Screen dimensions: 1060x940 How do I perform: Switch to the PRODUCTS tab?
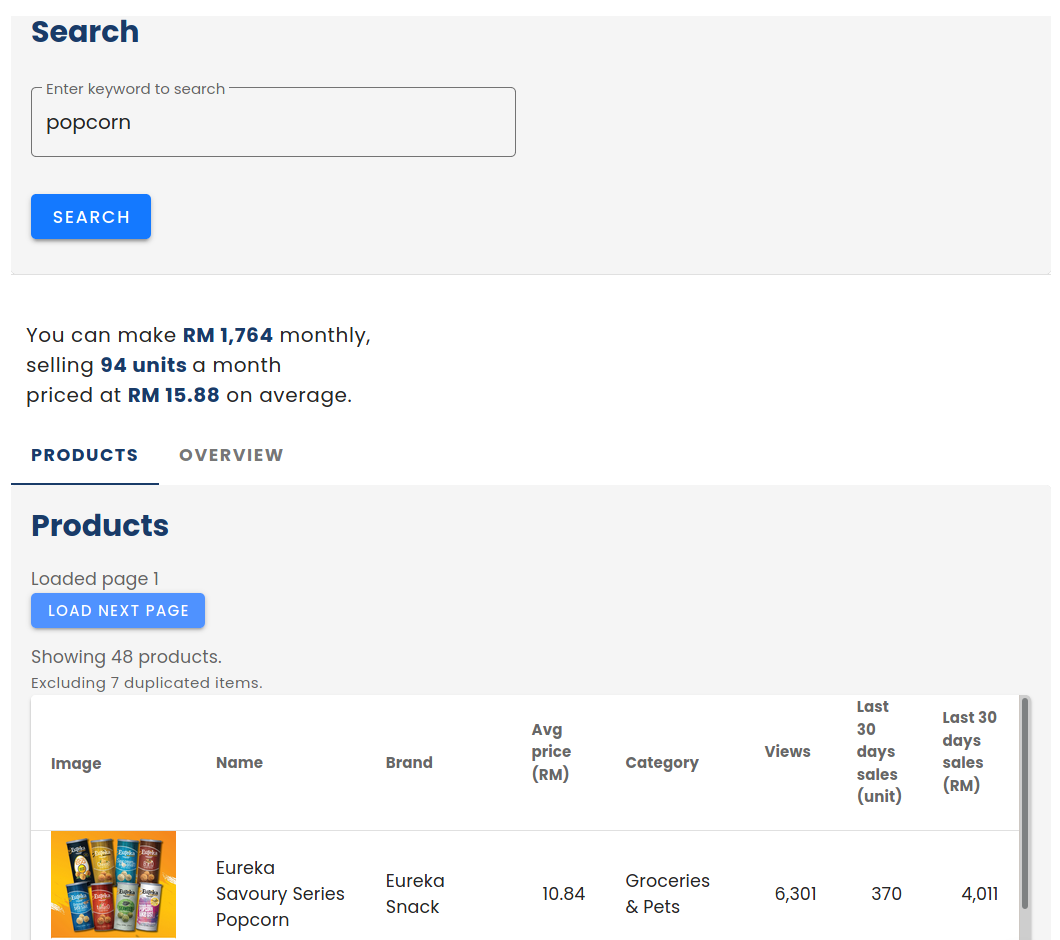pos(85,455)
